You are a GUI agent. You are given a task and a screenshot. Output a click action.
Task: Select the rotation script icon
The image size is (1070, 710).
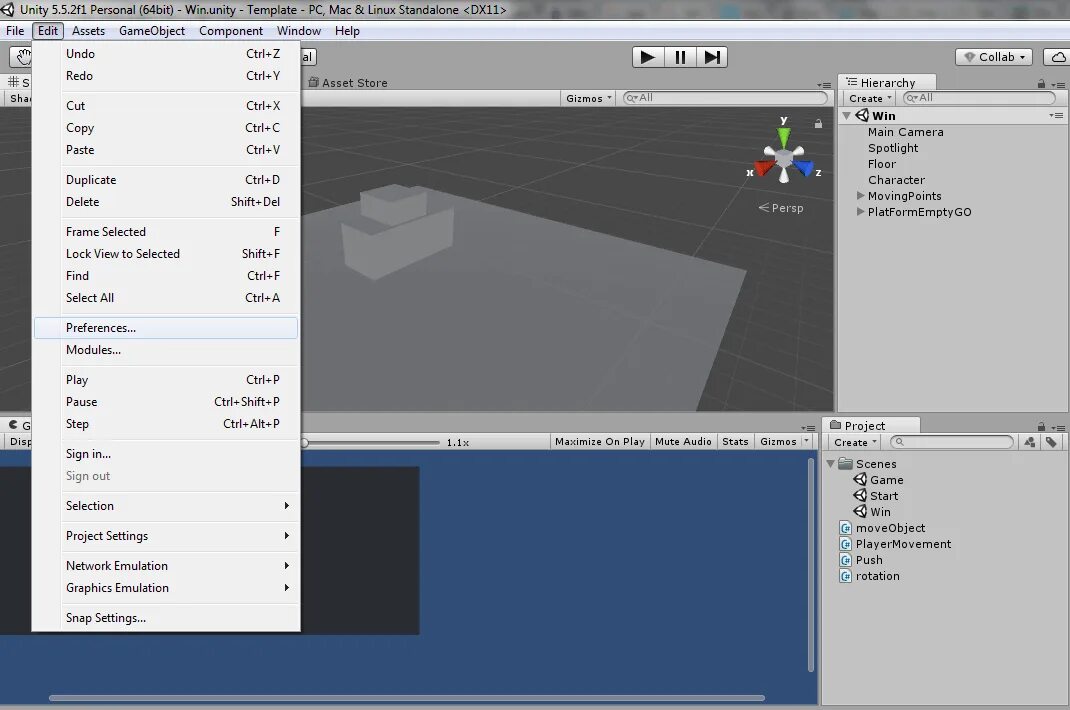(845, 576)
